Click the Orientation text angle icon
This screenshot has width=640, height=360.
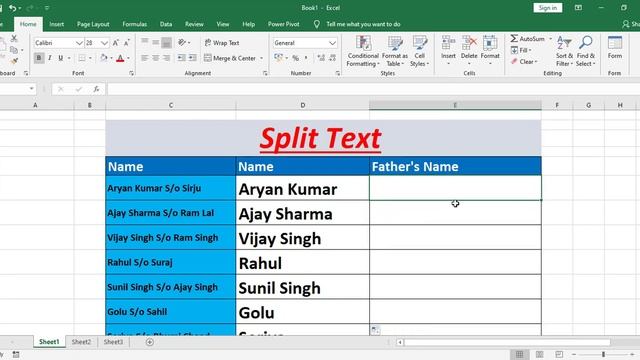pyautogui.click(x=182, y=42)
